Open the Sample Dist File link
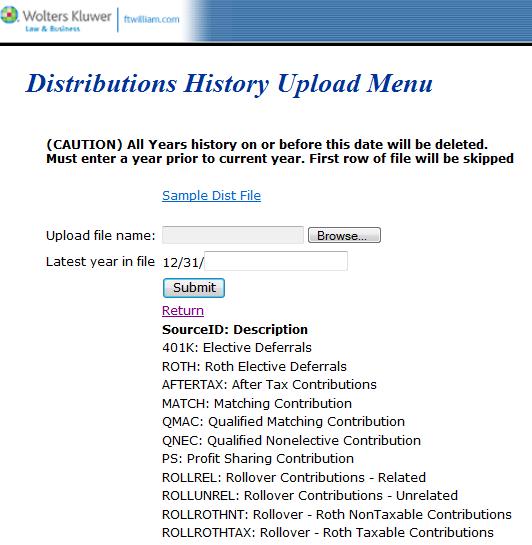The height and width of the screenshot is (545, 532). [x=211, y=196]
